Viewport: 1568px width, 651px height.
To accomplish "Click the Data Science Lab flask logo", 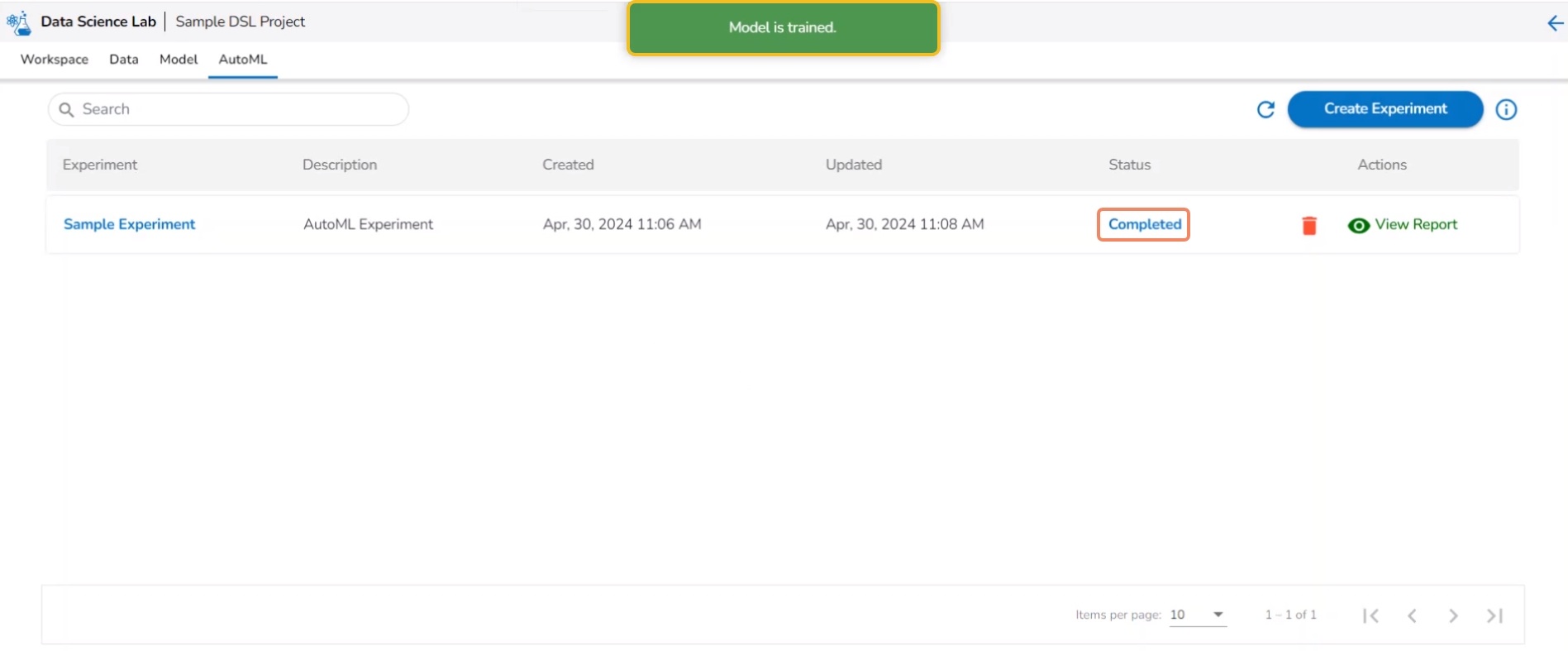I will point(18,22).
